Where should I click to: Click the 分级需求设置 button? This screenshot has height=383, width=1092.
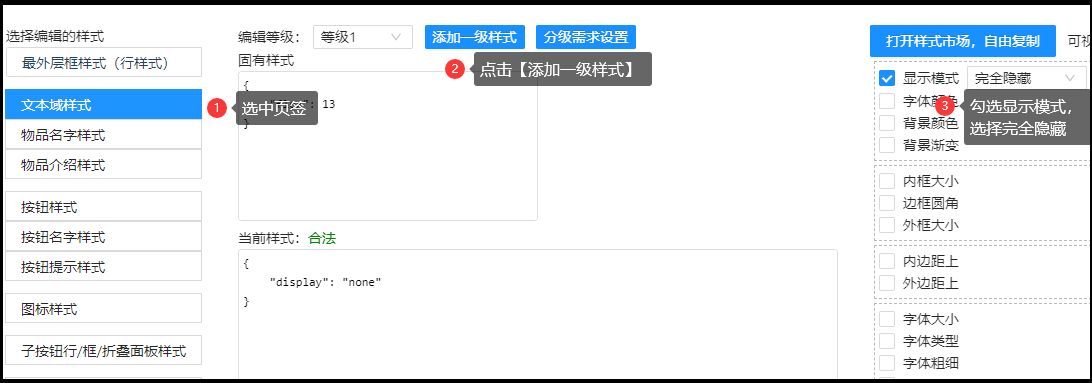(x=586, y=37)
